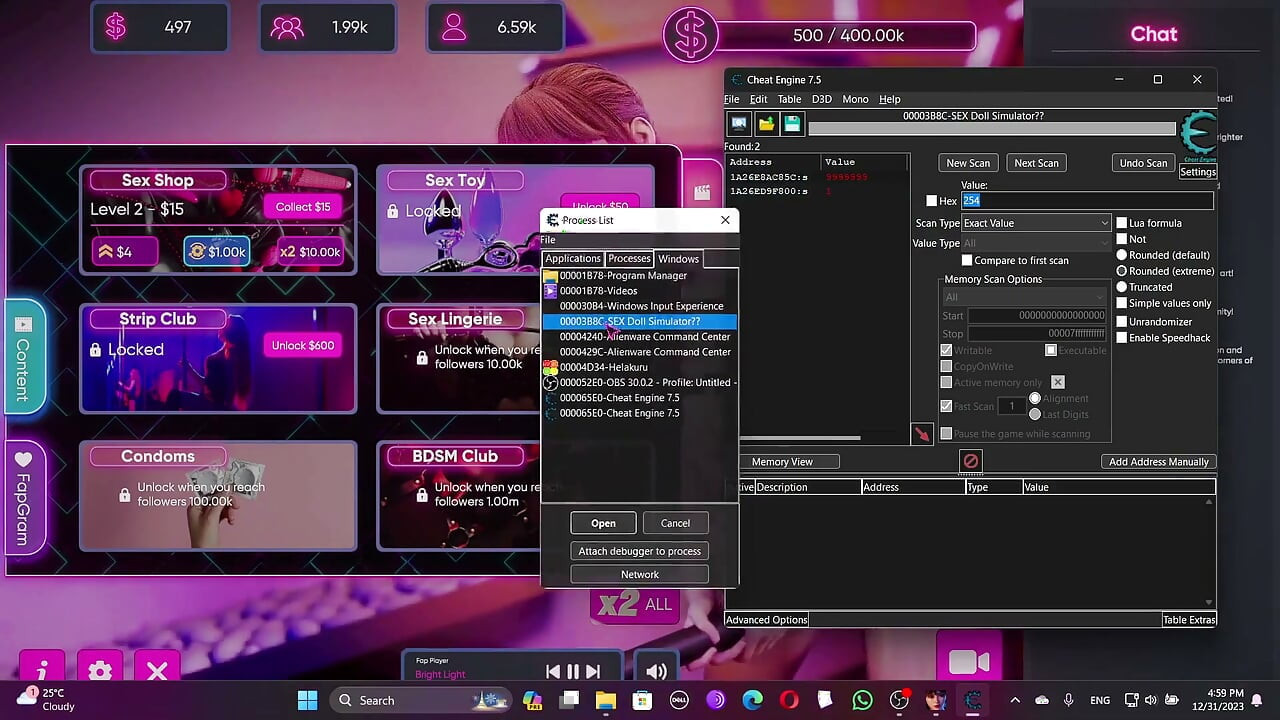The image size is (1280, 720).
Task: Click the clapperboard icon beside Sex Toy card
Action: point(702,191)
